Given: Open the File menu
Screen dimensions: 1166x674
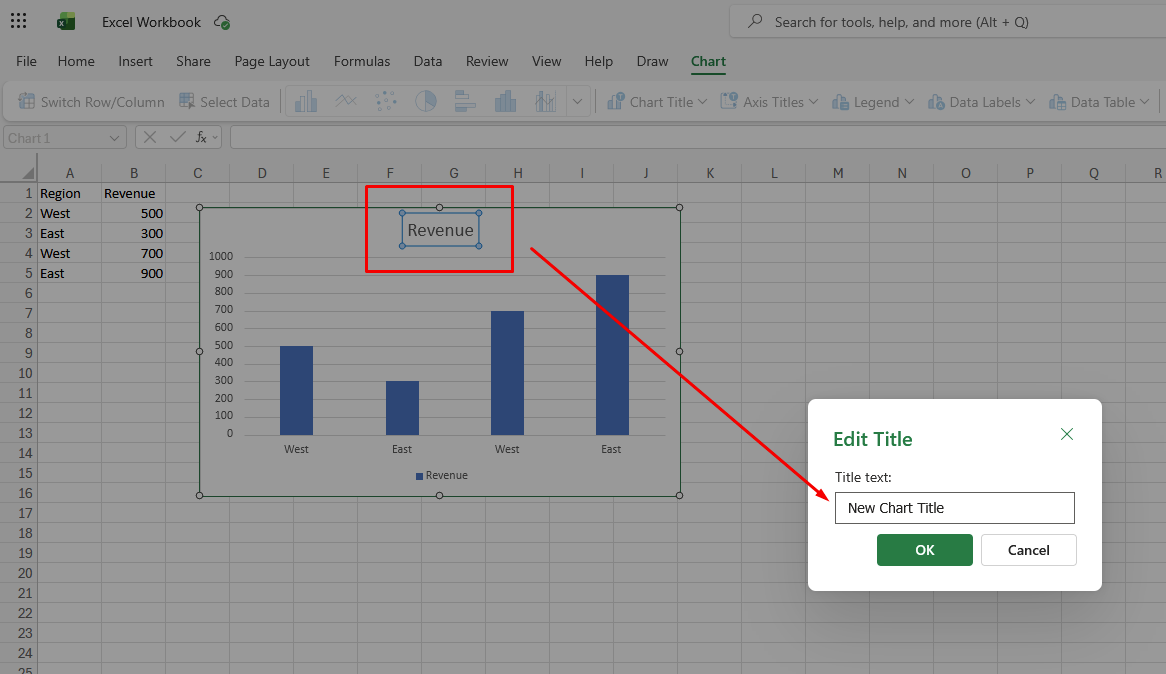Looking at the screenshot, I should [x=26, y=61].
